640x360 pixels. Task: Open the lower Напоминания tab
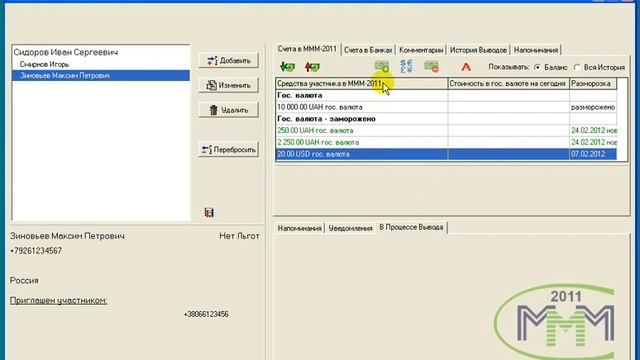300,228
